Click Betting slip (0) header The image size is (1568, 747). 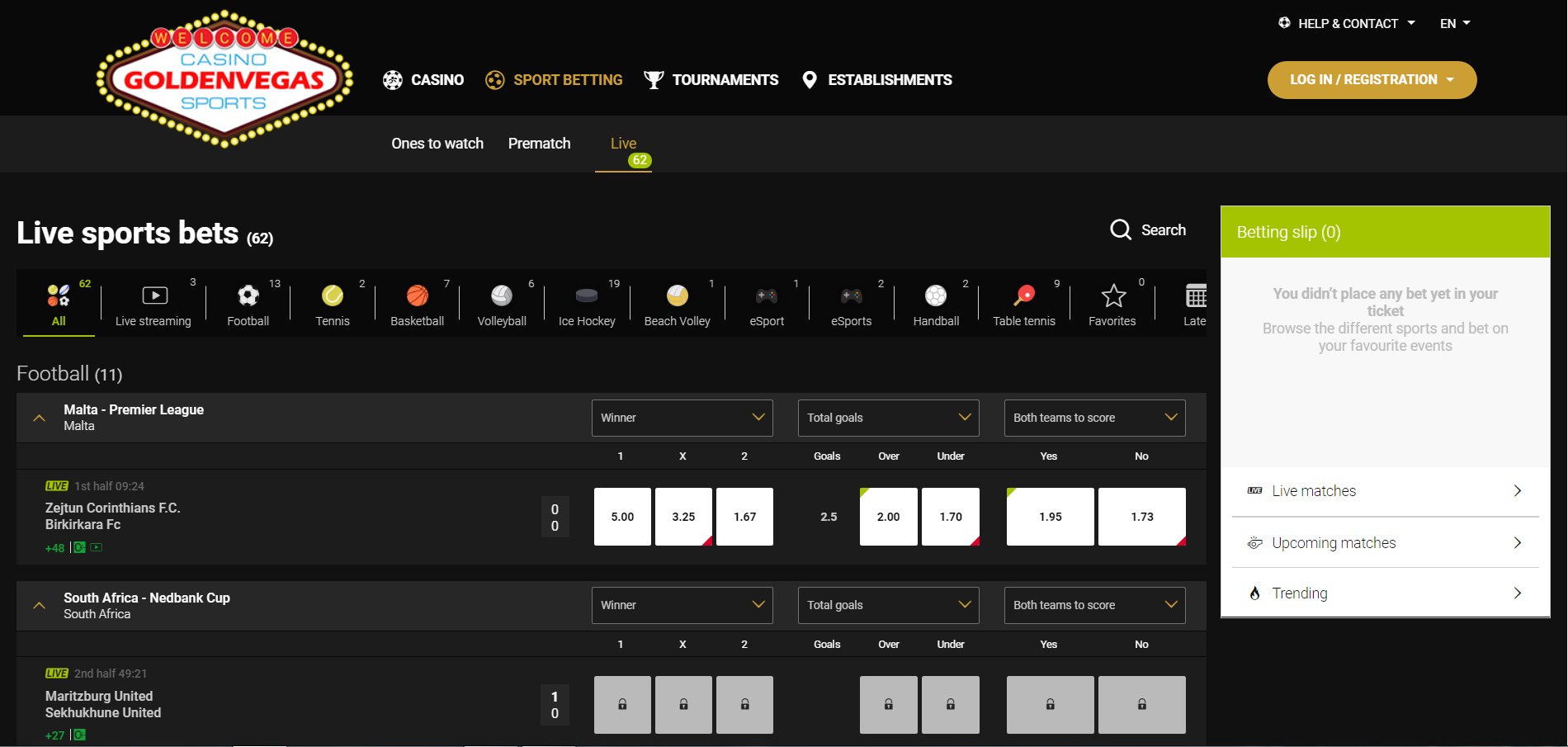pyautogui.click(x=1386, y=232)
